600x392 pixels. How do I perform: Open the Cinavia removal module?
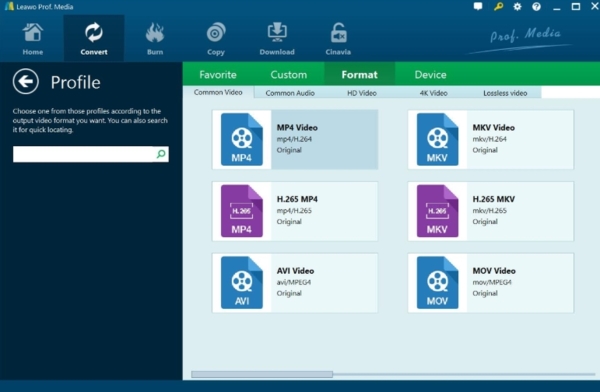(x=338, y=39)
